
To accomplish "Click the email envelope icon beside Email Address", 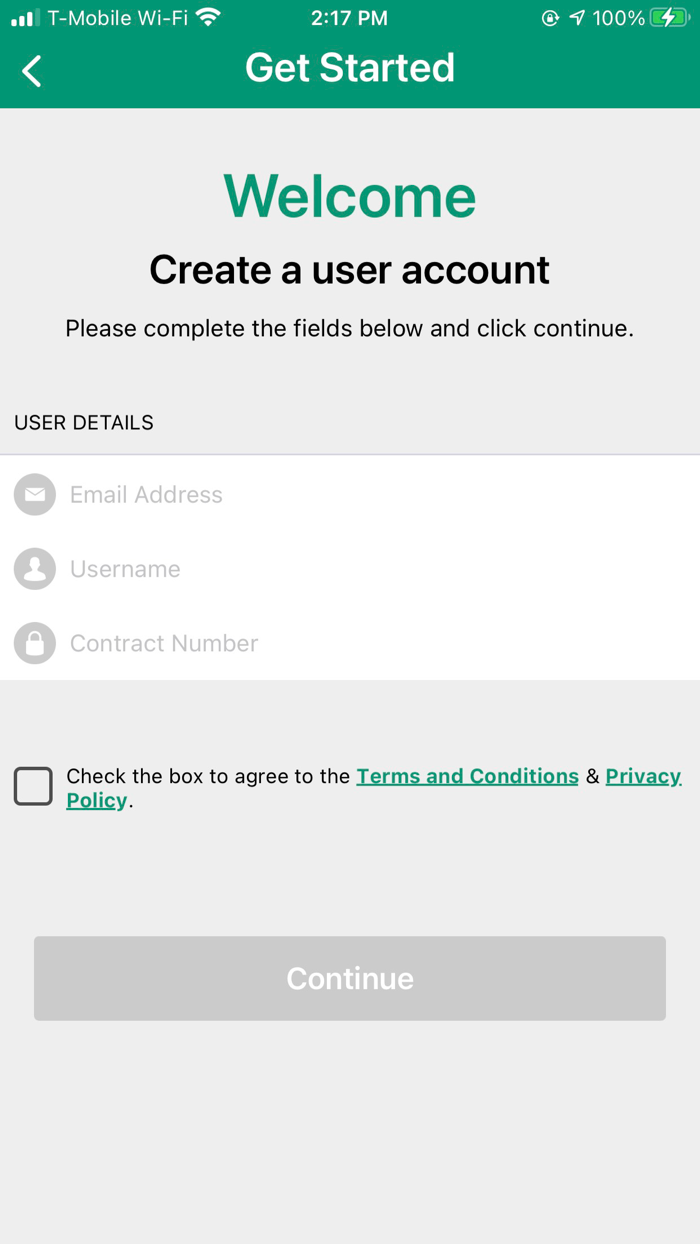I will (34, 494).
